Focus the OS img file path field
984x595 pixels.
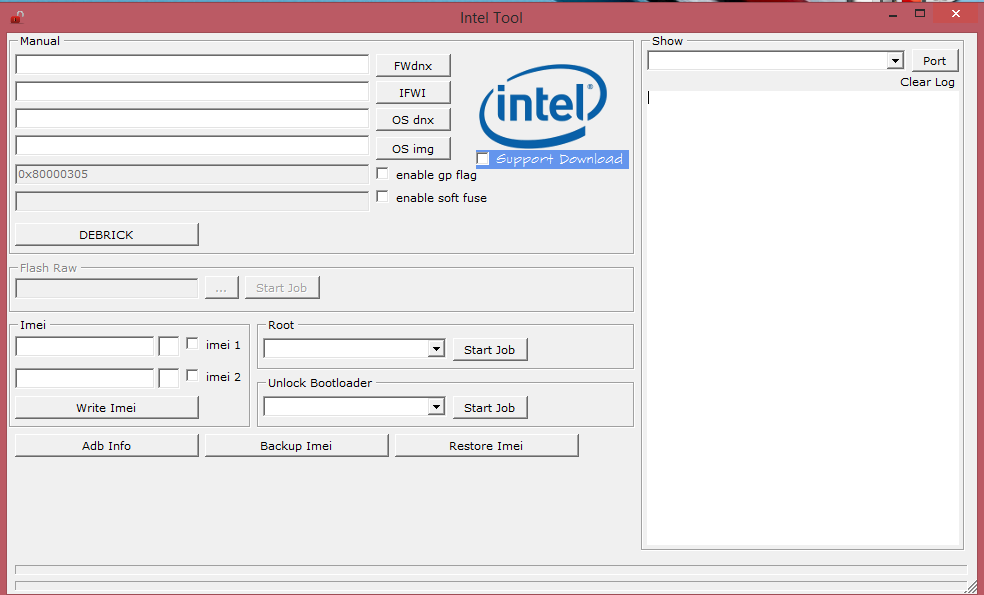pos(192,146)
